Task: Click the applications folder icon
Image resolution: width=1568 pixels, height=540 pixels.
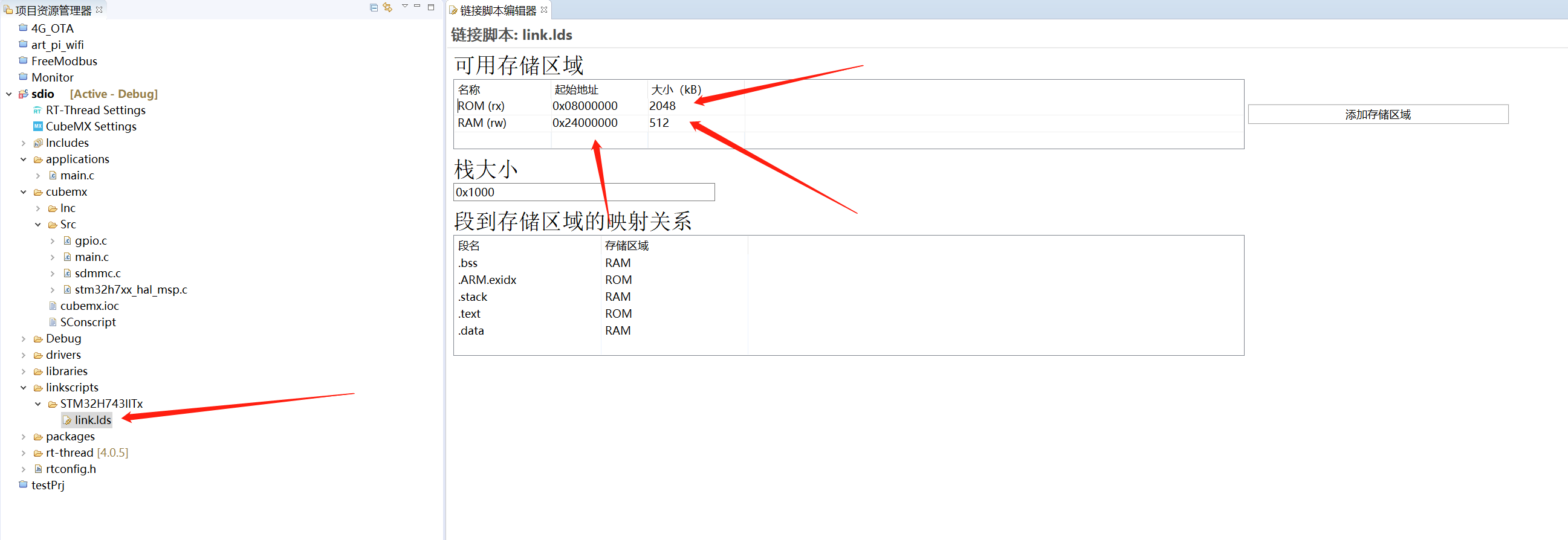Action: tap(37, 159)
